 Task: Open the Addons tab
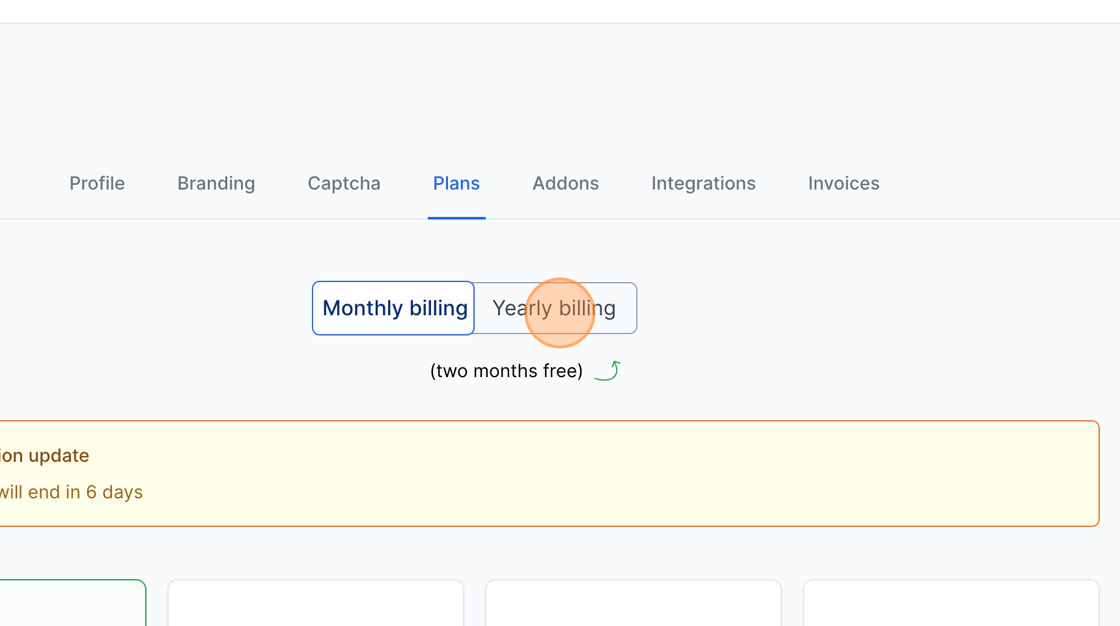[565, 183]
